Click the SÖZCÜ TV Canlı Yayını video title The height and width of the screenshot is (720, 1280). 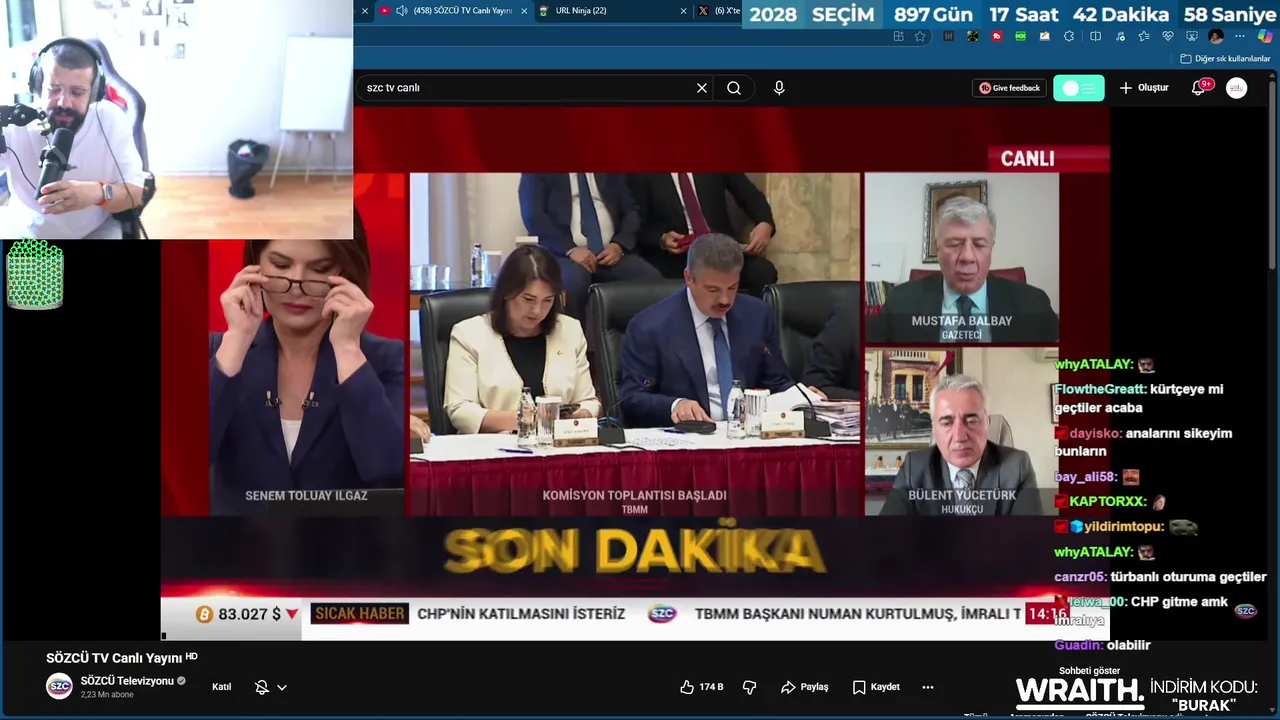tap(115, 658)
